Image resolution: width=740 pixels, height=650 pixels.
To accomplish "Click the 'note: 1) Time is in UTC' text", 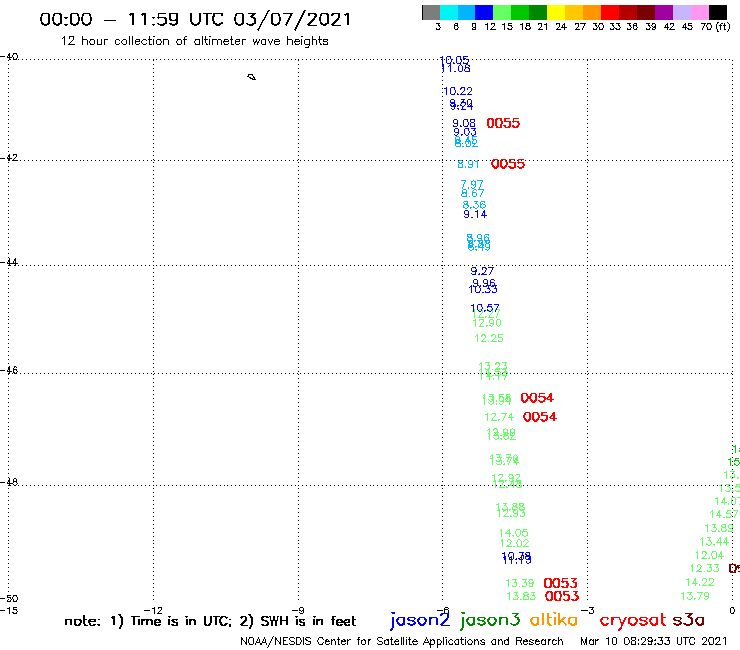I will point(148,621).
